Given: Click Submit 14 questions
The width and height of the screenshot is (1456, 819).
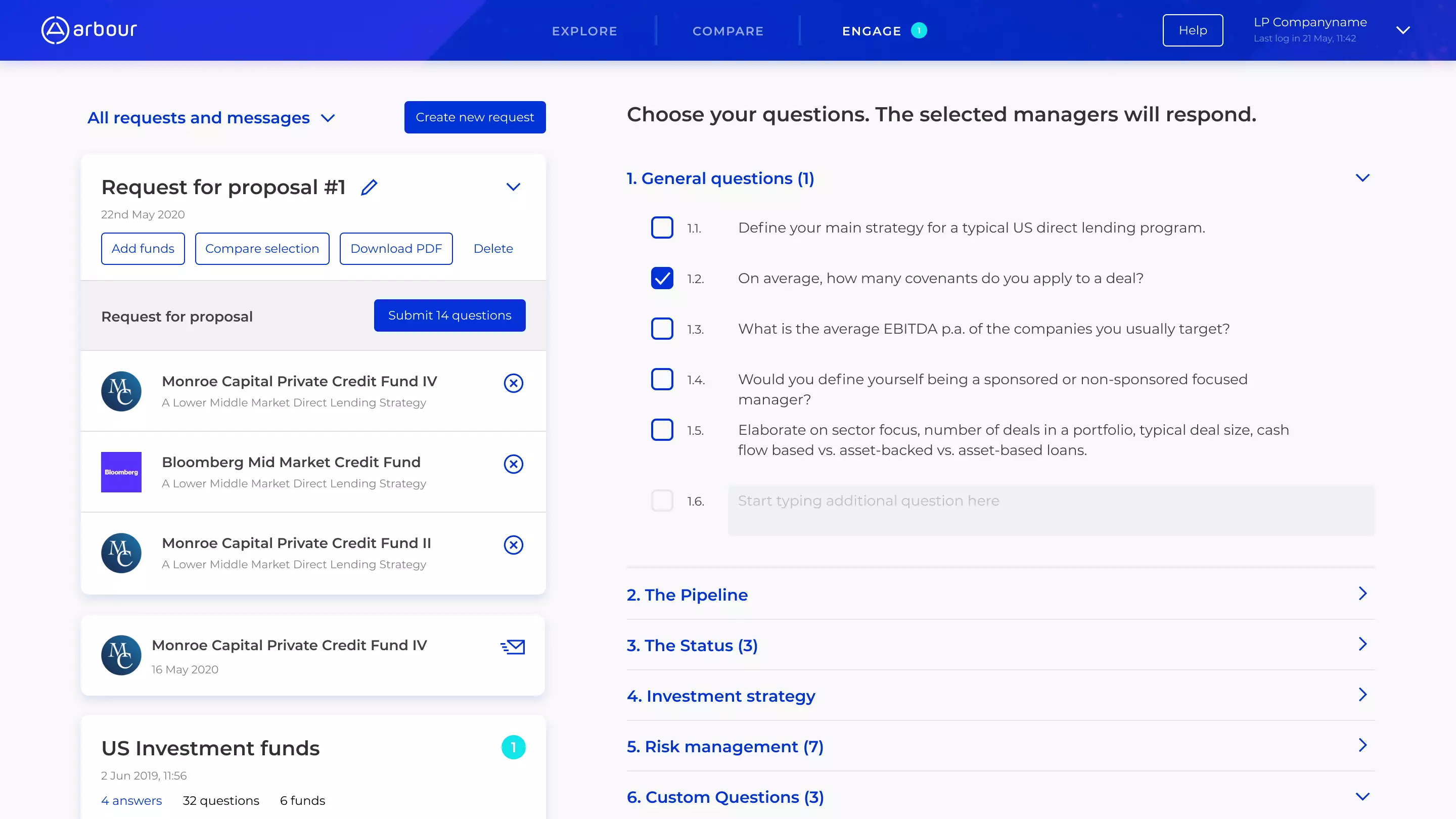Looking at the screenshot, I should pos(449,315).
